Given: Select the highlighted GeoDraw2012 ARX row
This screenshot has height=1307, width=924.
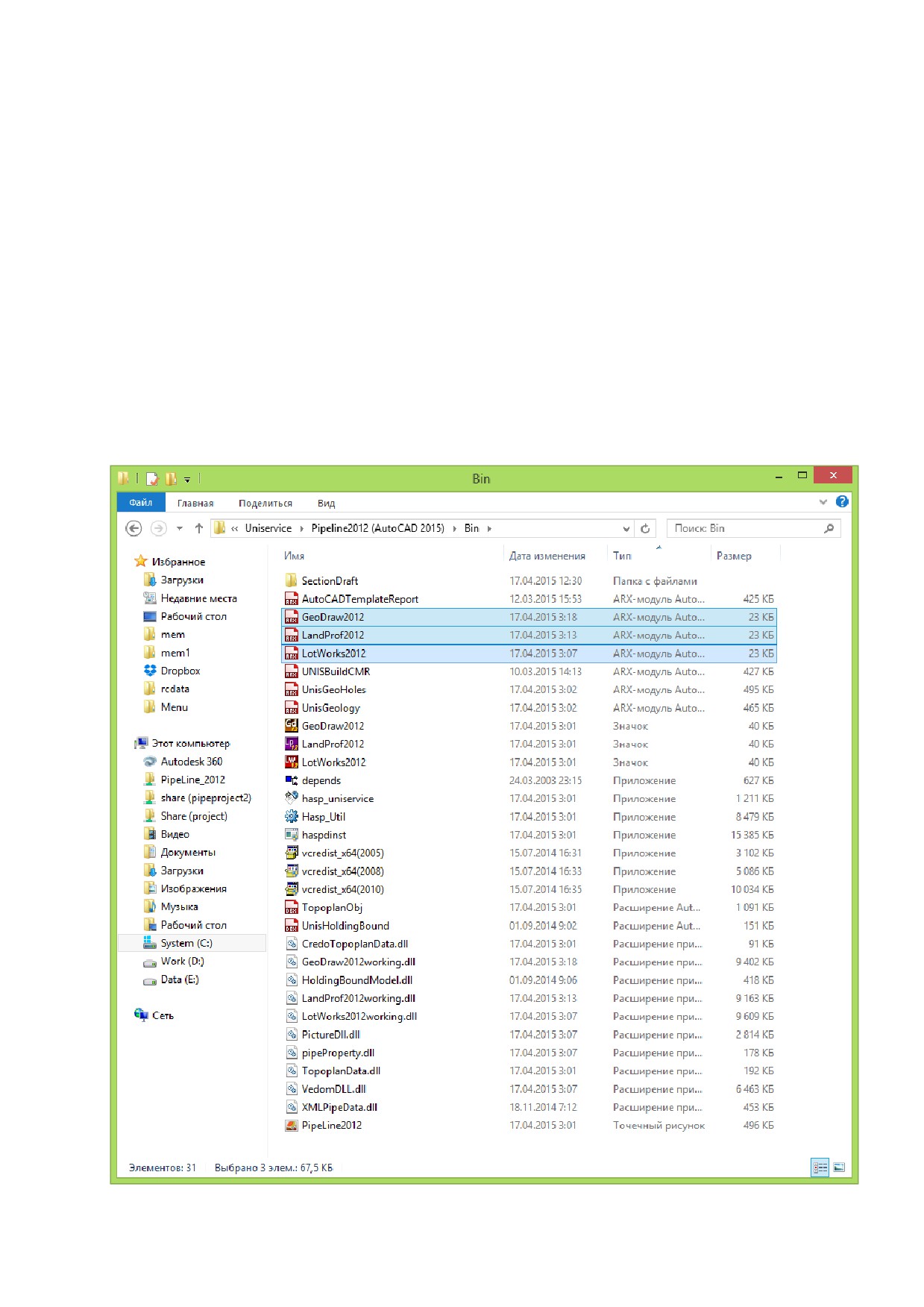Looking at the screenshot, I should click(529, 617).
